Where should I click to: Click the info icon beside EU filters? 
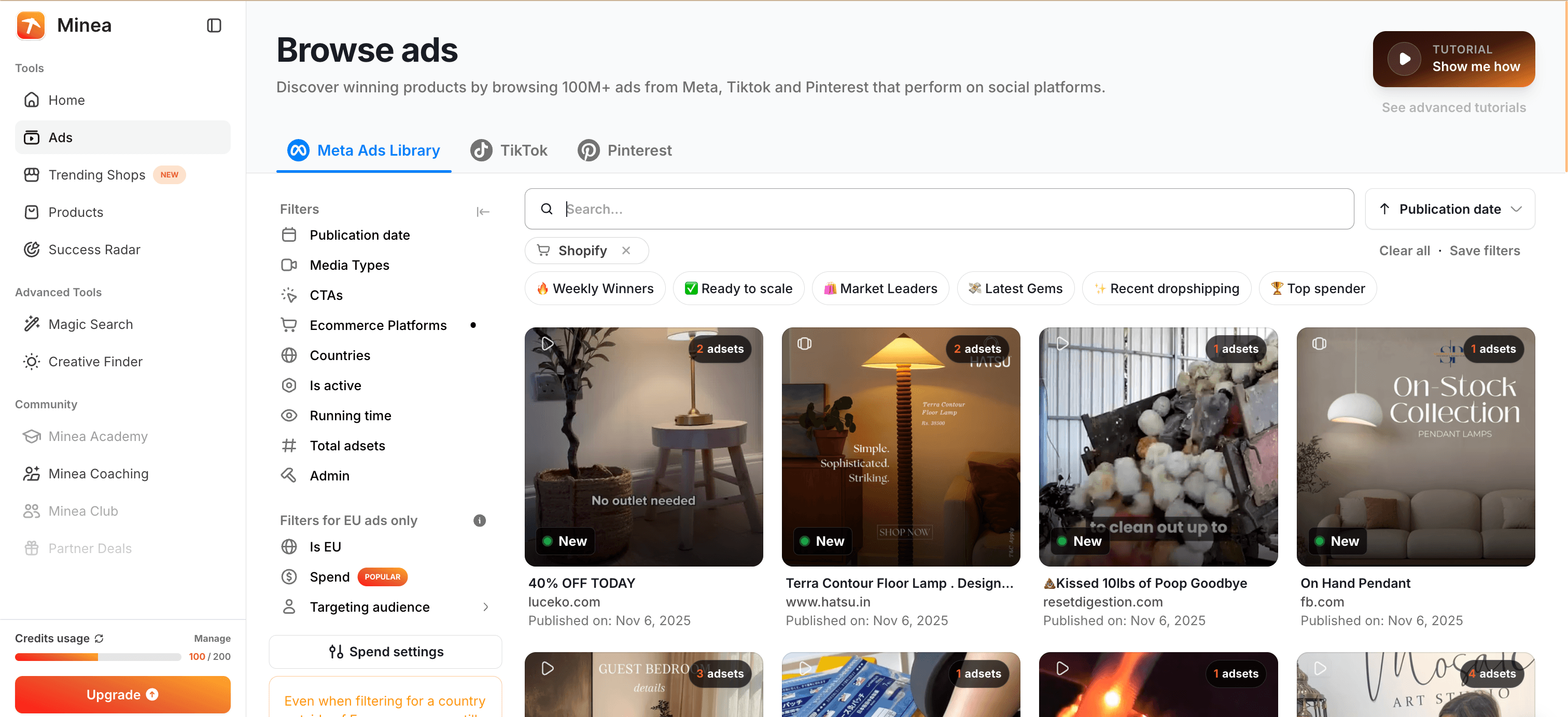point(480,520)
